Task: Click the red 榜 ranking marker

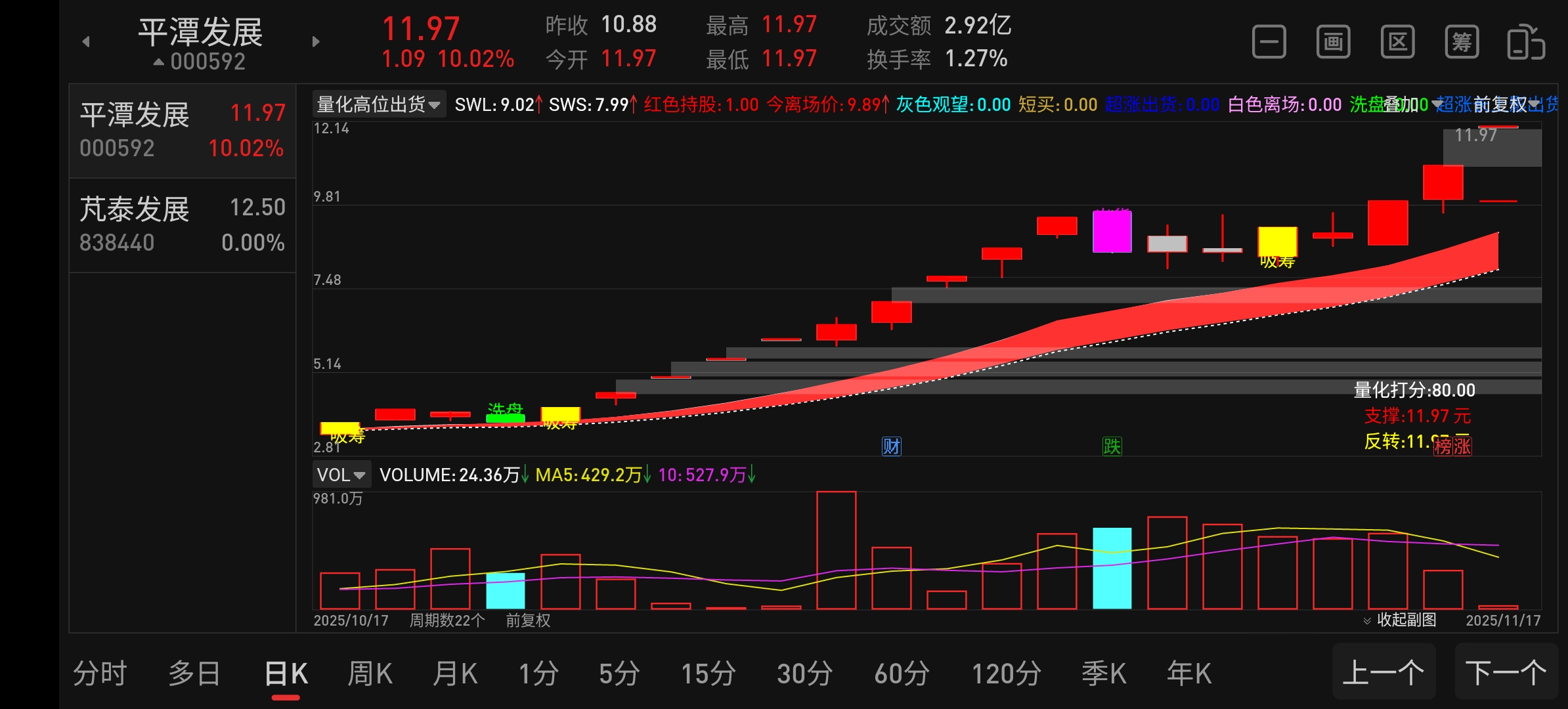Action: [1443, 446]
